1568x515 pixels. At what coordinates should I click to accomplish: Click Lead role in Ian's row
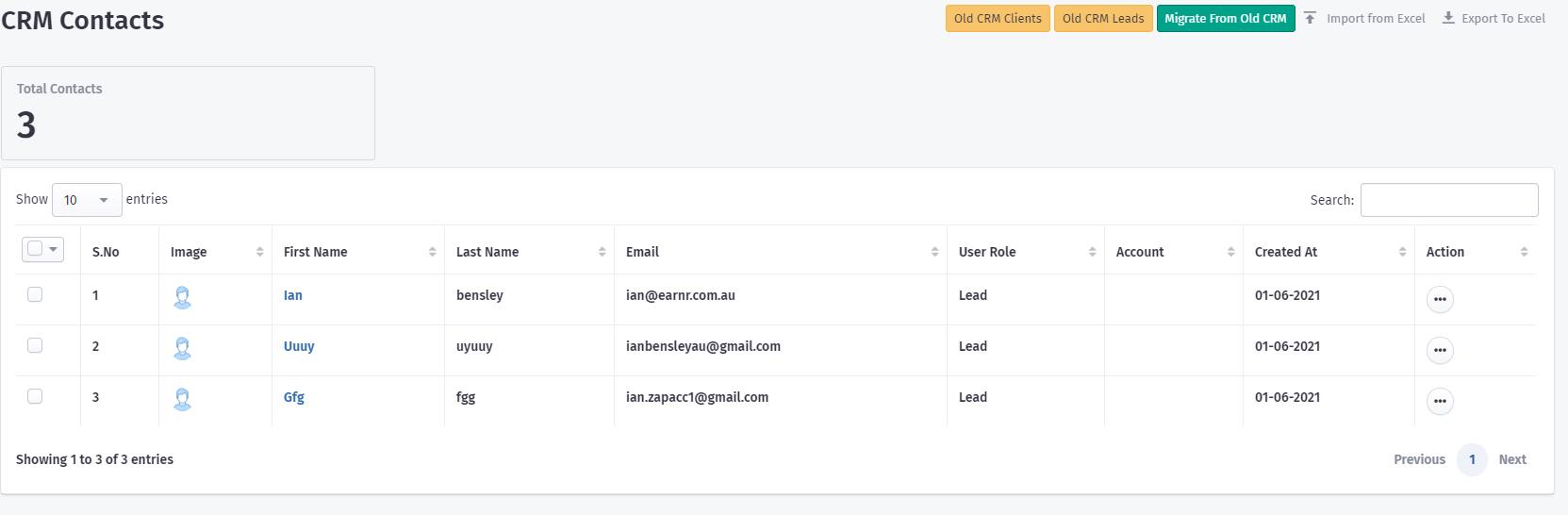point(973,295)
